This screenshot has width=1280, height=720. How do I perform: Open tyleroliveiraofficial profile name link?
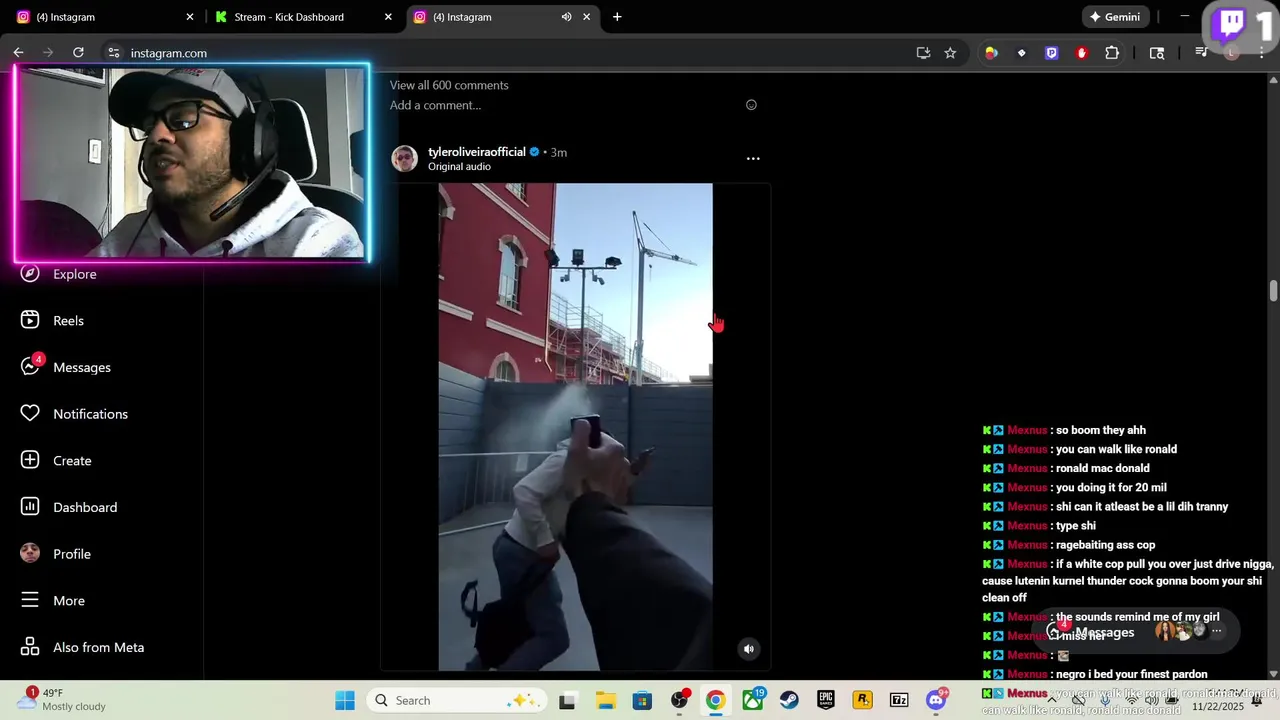477,152
